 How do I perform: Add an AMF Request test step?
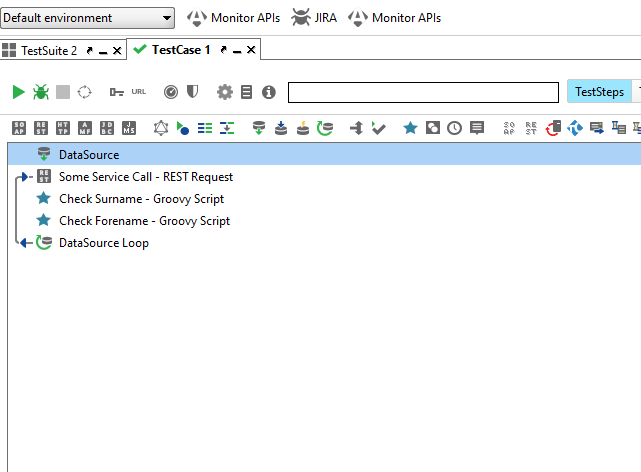pyautogui.click(x=85, y=128)
